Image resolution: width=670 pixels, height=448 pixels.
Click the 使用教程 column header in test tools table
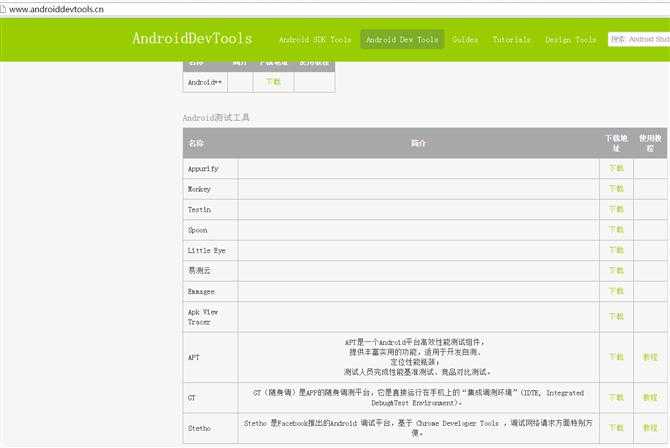tap(650, 143)
